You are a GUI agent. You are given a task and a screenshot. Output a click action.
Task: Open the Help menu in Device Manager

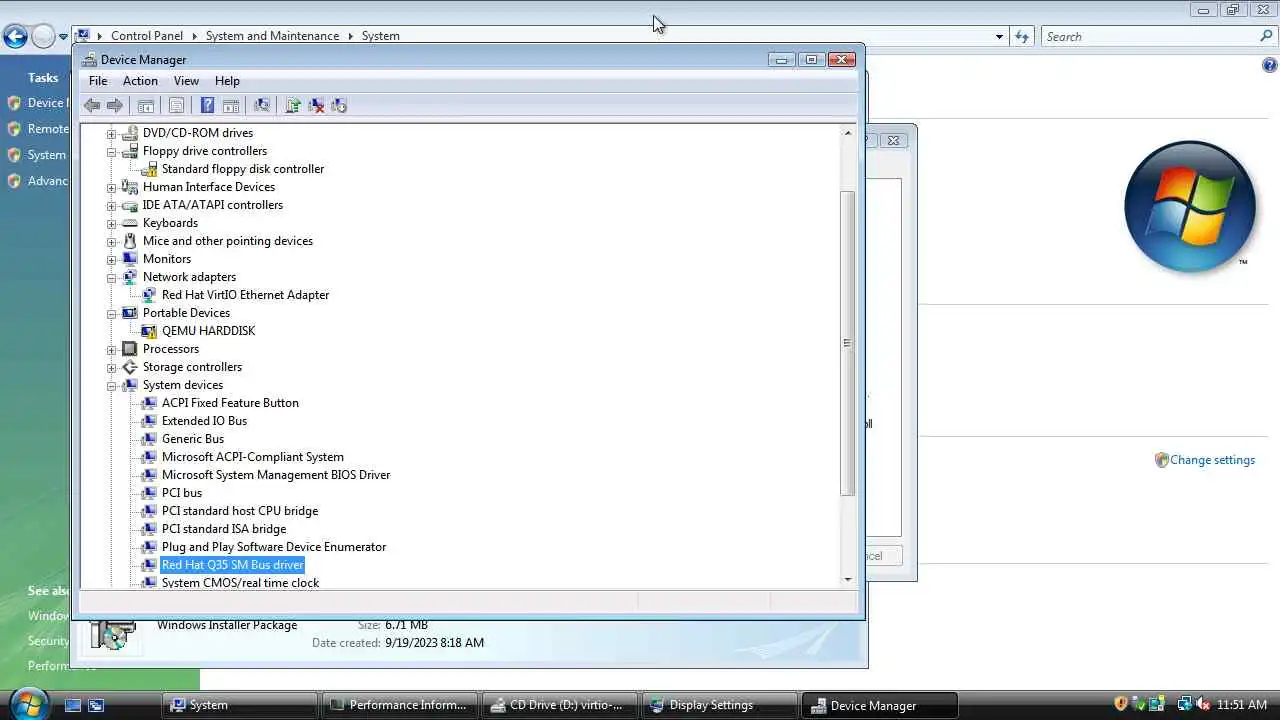[x=227, y=81]
